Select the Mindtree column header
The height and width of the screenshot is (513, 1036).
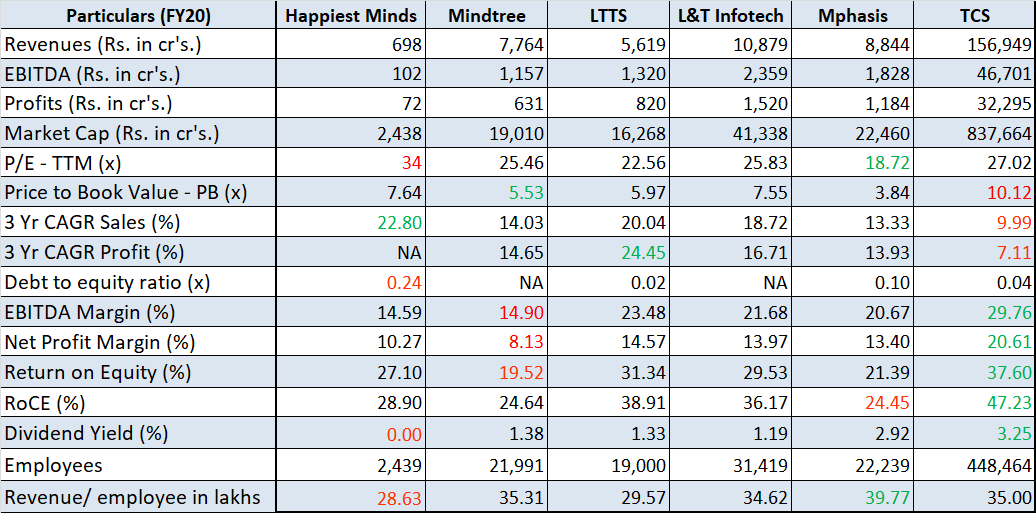point(489,15)
